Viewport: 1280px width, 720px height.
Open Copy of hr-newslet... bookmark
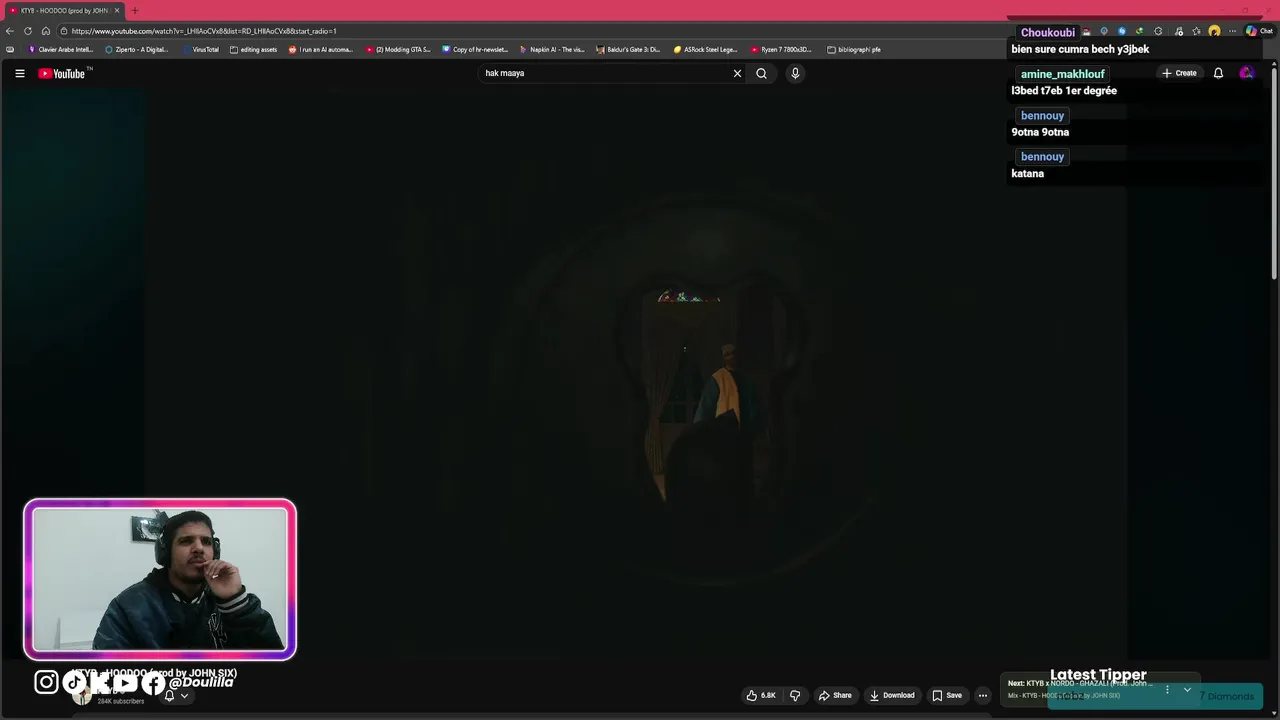coord(475,49)
